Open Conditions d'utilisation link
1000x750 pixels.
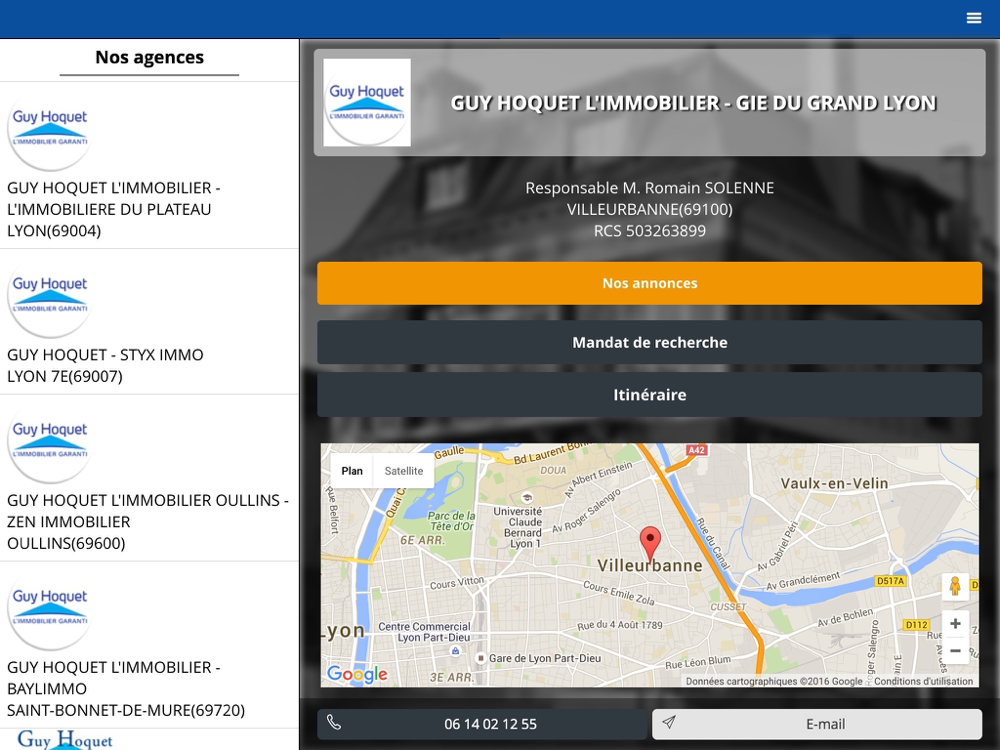pyautogui.click(x=923, y=681)
